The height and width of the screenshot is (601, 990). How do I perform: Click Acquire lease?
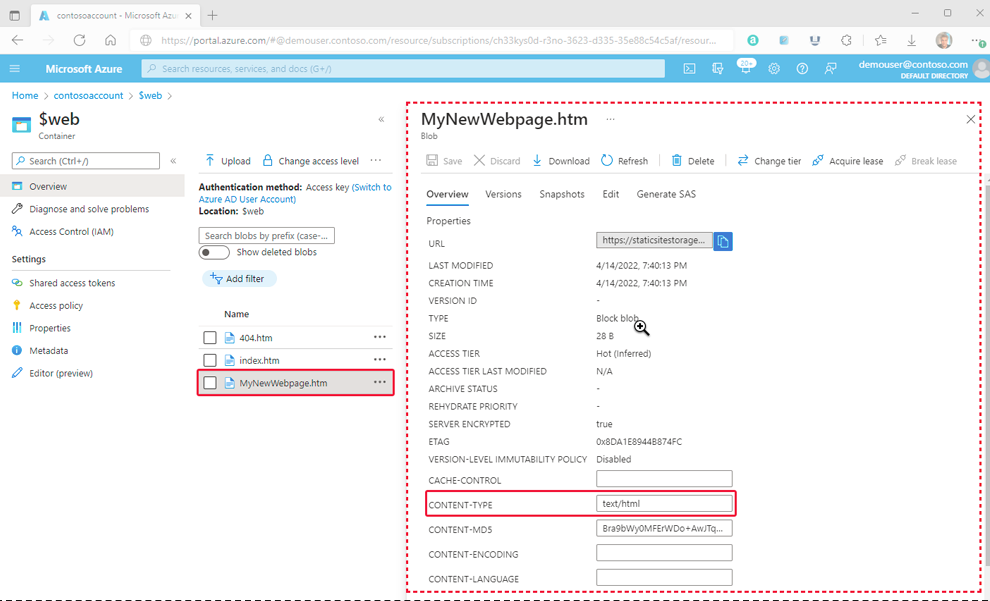click(x=847, y=161)
